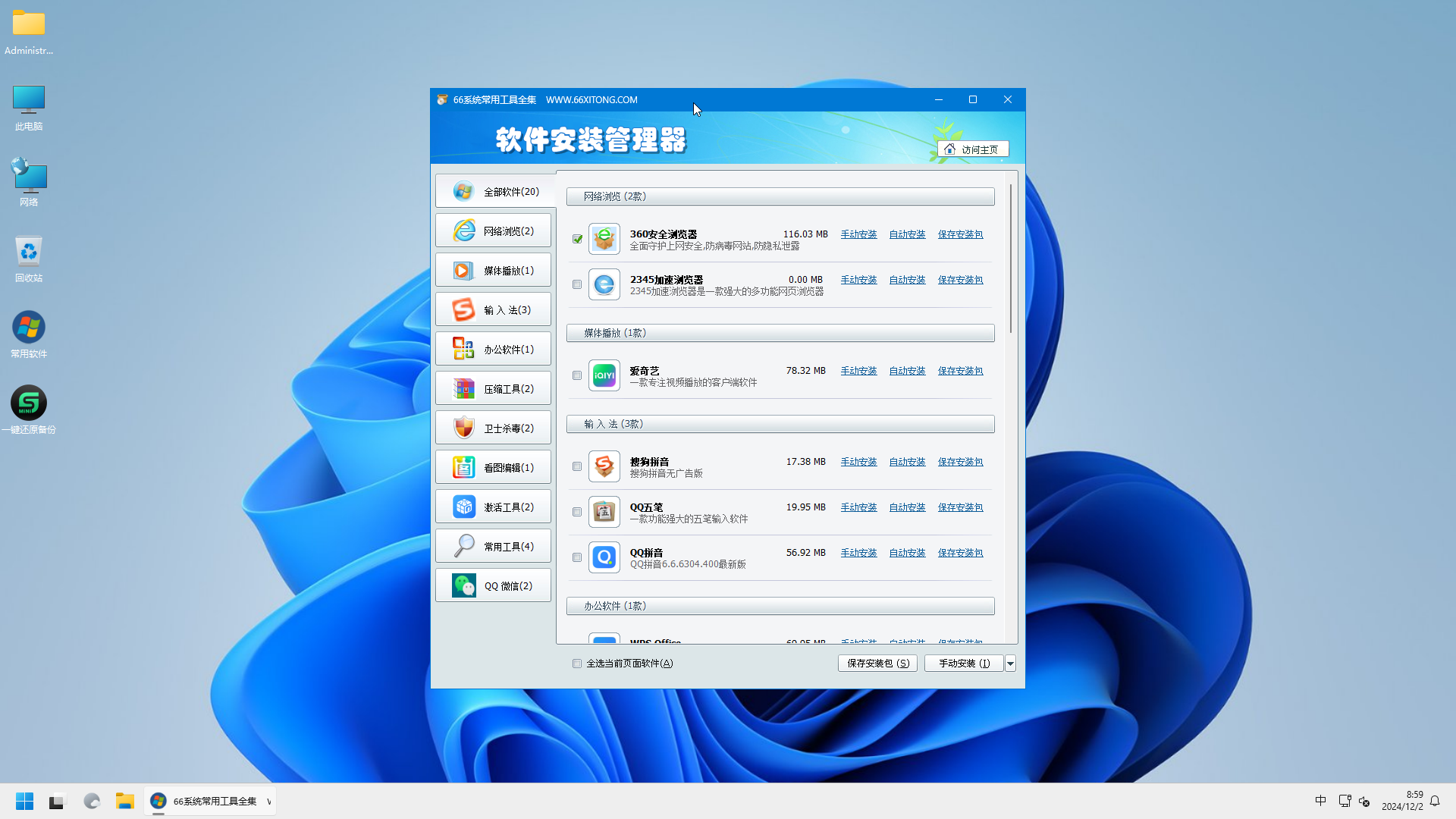Viewport: 1456px width, 819px height.
Task: Click the 360安全浏览器 app icon
Action: tap(604, 239)
